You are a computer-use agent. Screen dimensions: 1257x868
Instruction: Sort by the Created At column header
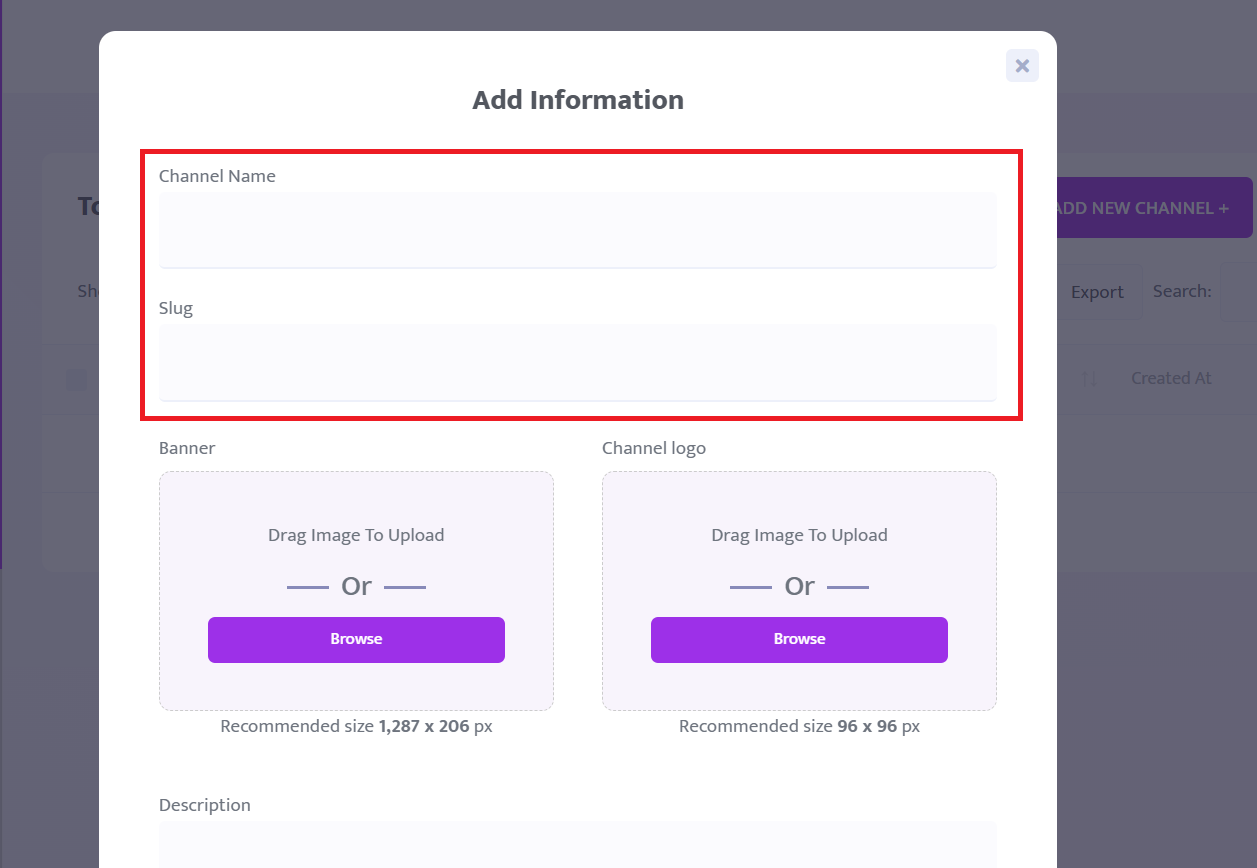pyautogui.click(x=1171, y=378)
